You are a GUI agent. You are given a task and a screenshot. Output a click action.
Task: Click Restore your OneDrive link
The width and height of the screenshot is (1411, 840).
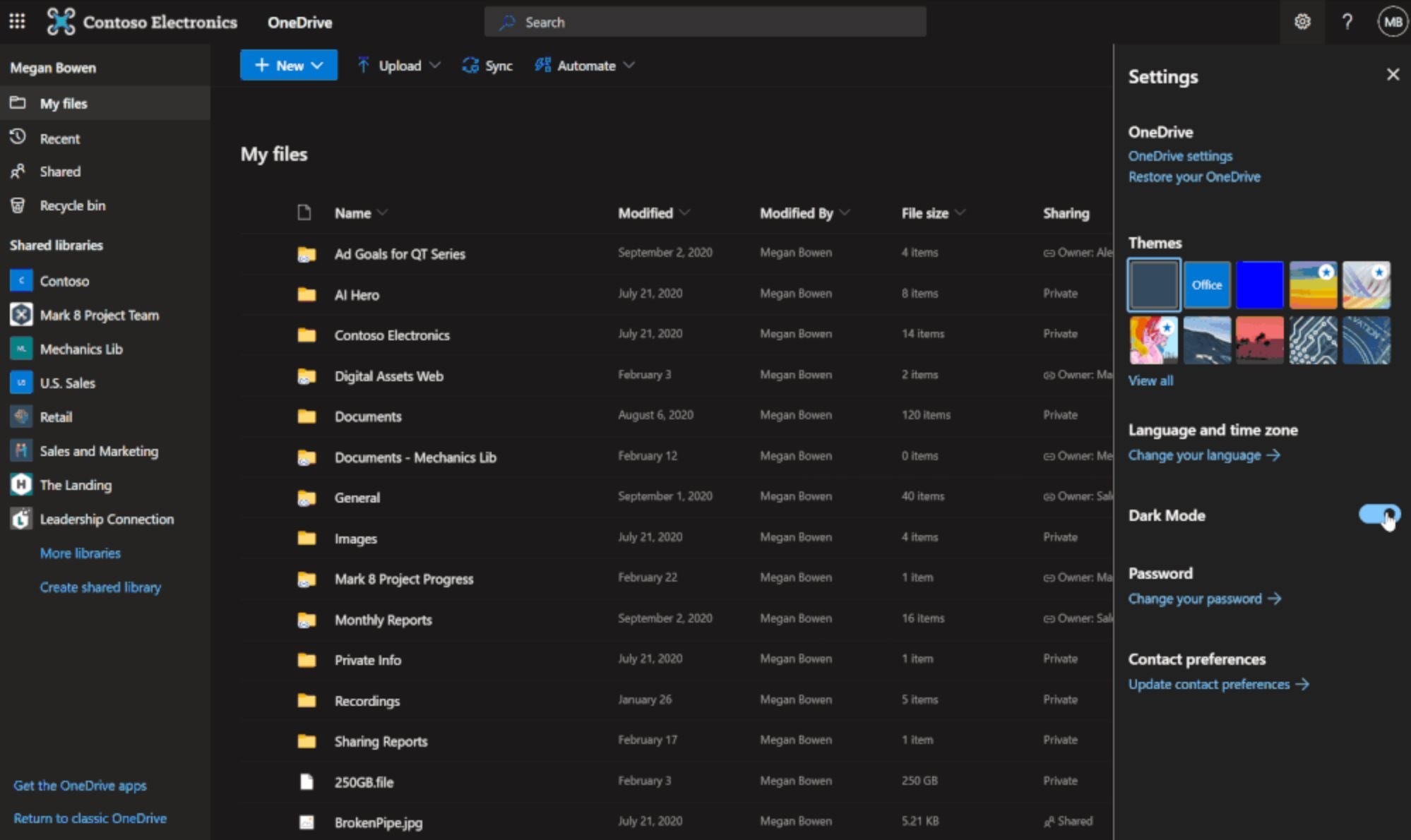(x=1194, y=176)
